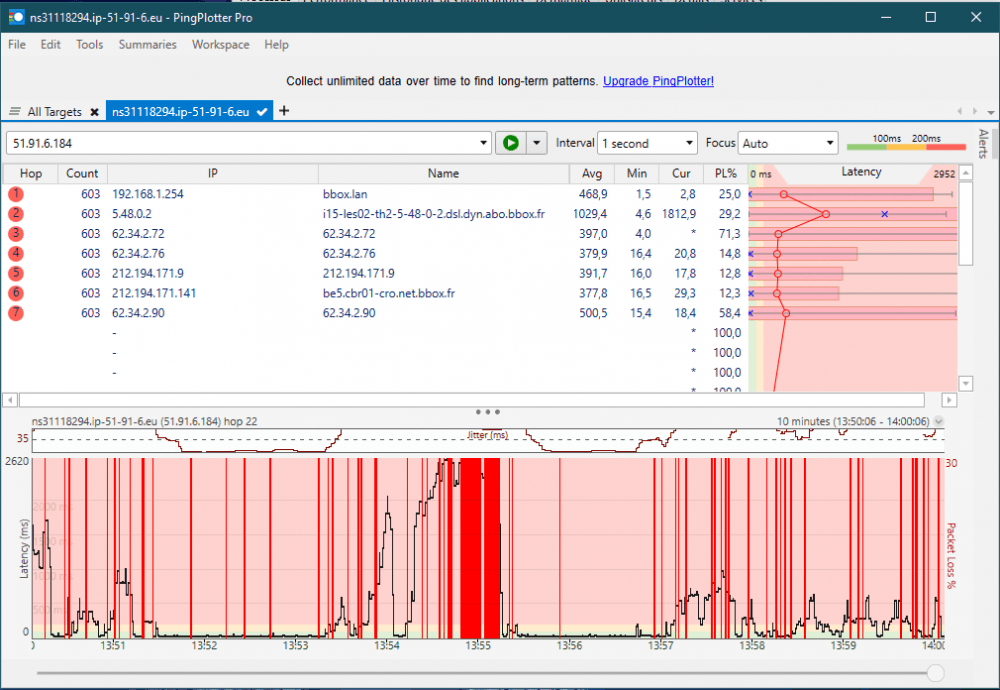Viewport: 1000px width, 690px height.
Task: Click the timeline slider handle at bottom
Action: coord(936,673)
